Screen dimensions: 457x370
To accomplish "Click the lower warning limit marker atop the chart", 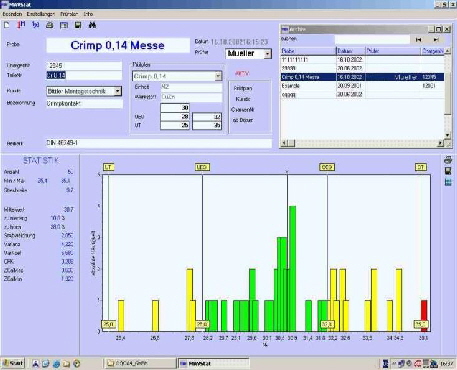I will pyautogui.click(x=202, y=167).
